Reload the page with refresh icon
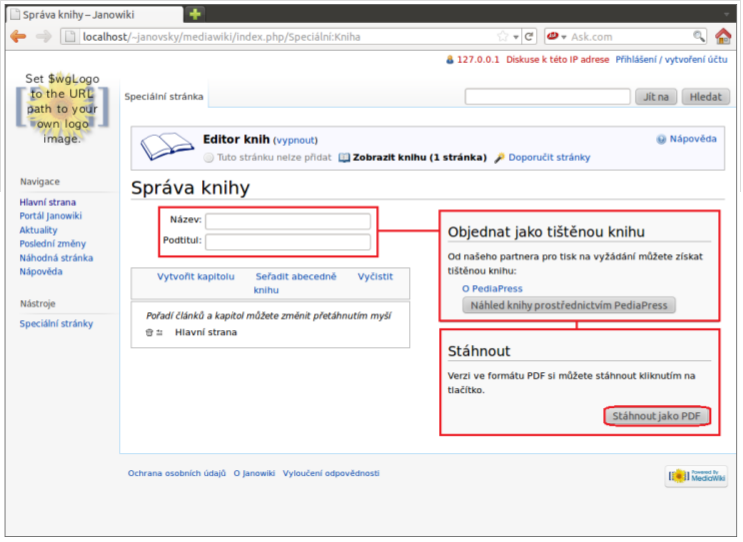The width and height of the screenshot is (743, 542). [x=529, y=36]
